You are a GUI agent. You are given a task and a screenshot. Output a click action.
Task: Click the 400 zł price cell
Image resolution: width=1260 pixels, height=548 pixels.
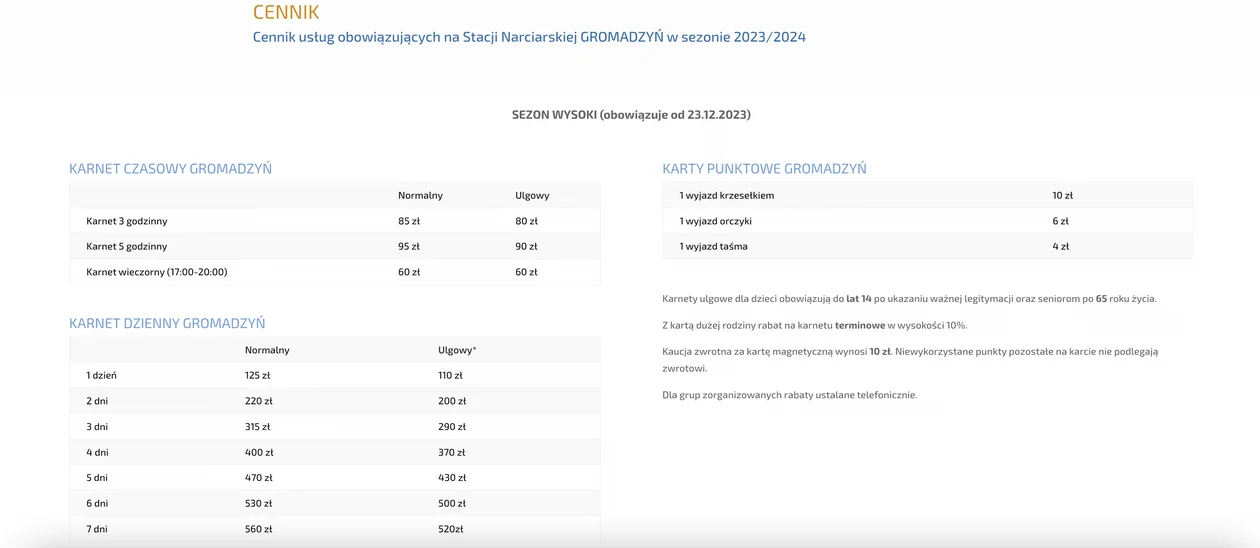259,452
